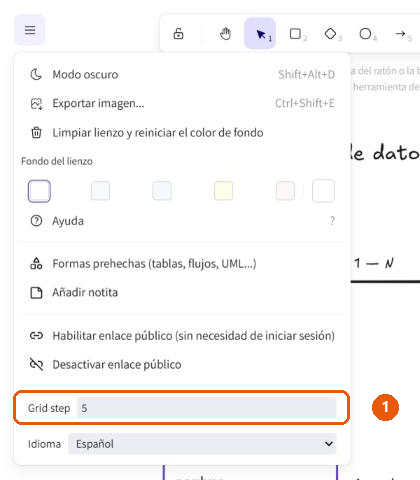Click the moon icon beside Modo oscuro

36,74
